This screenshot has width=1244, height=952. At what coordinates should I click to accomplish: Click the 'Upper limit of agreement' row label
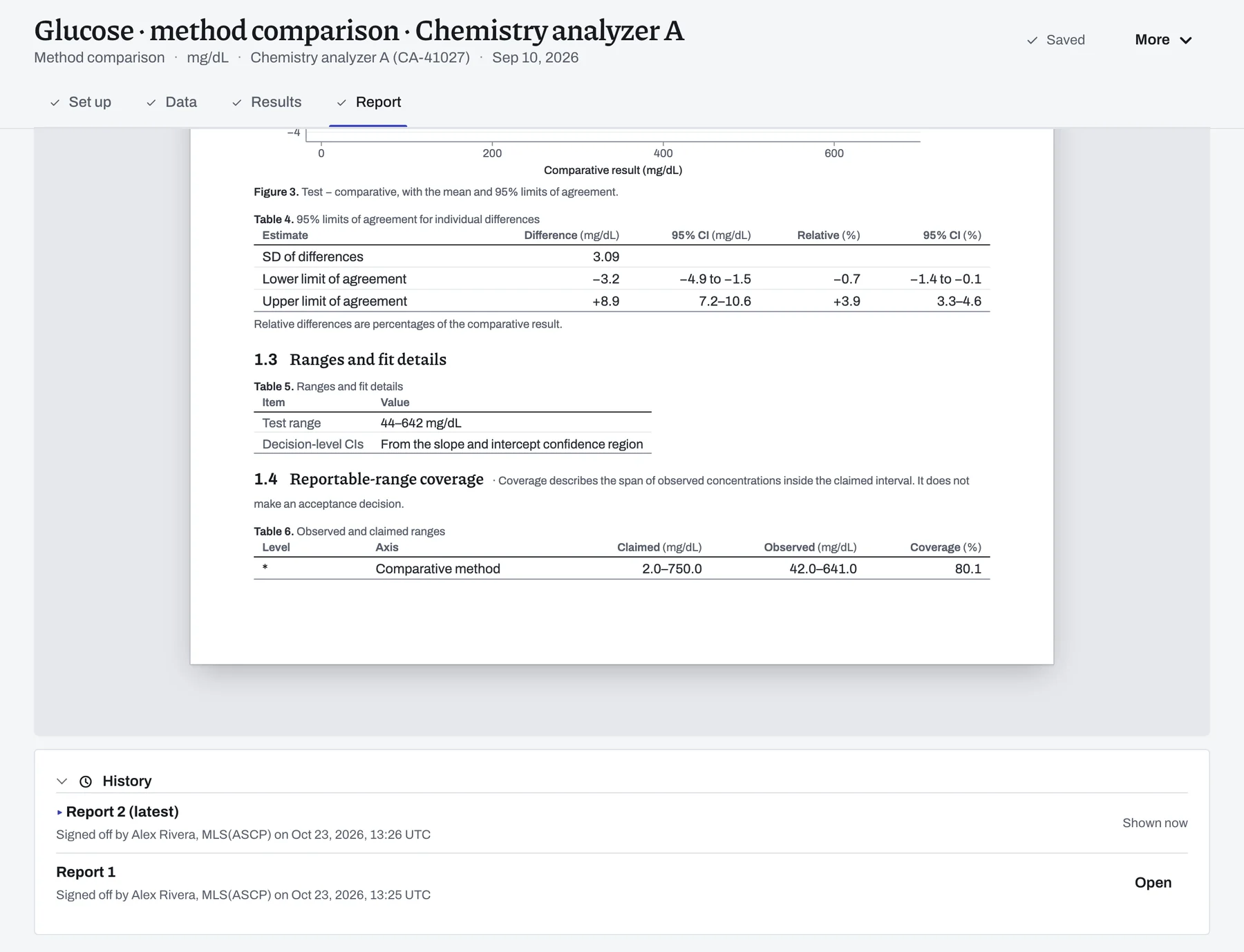(x=334, y=301)
